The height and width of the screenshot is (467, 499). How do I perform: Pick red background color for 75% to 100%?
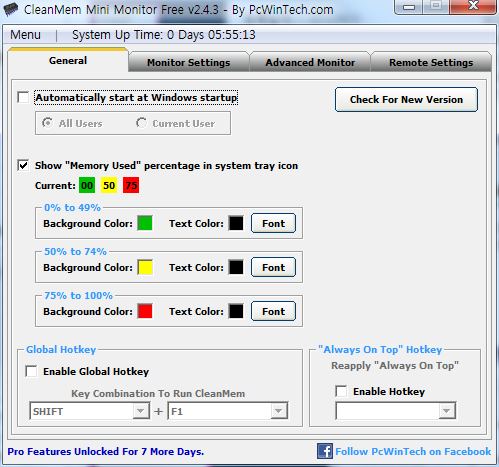pos(145,311)
